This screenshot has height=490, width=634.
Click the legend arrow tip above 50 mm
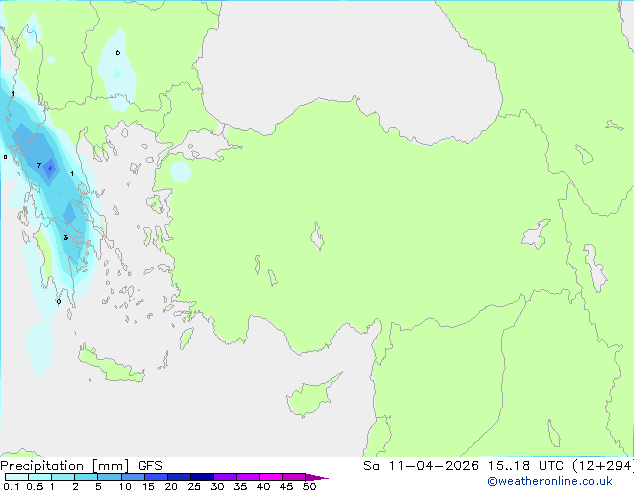pyautogui.click(x=317, y=477)
